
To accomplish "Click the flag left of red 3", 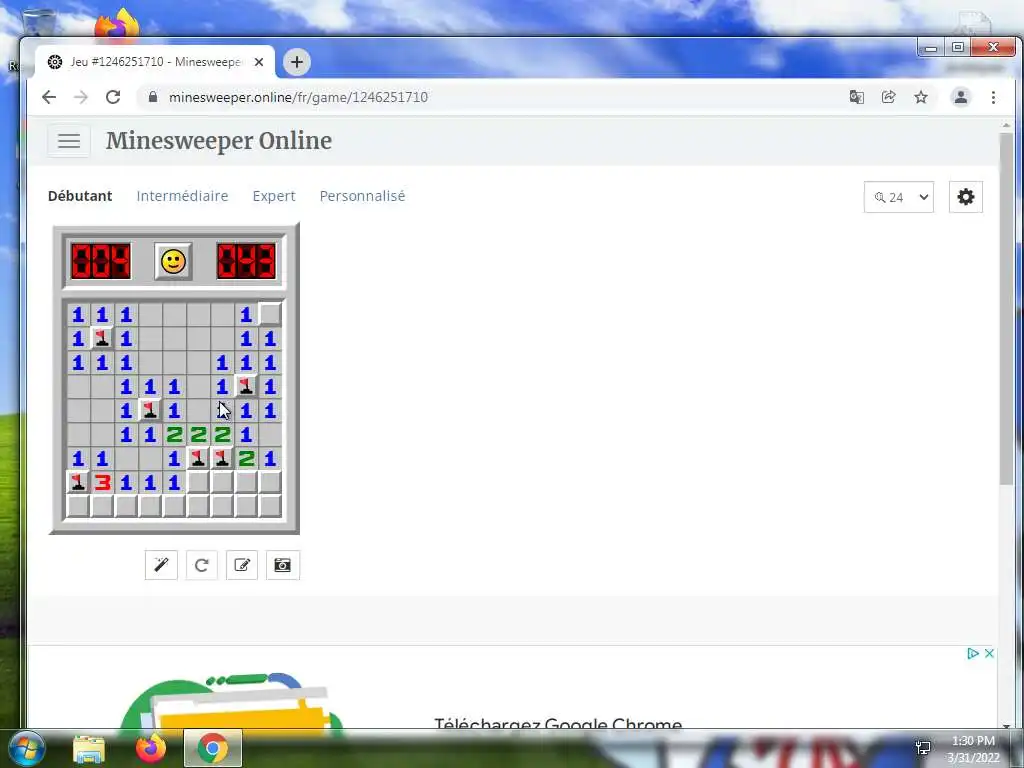I will [x=78, y=482].
